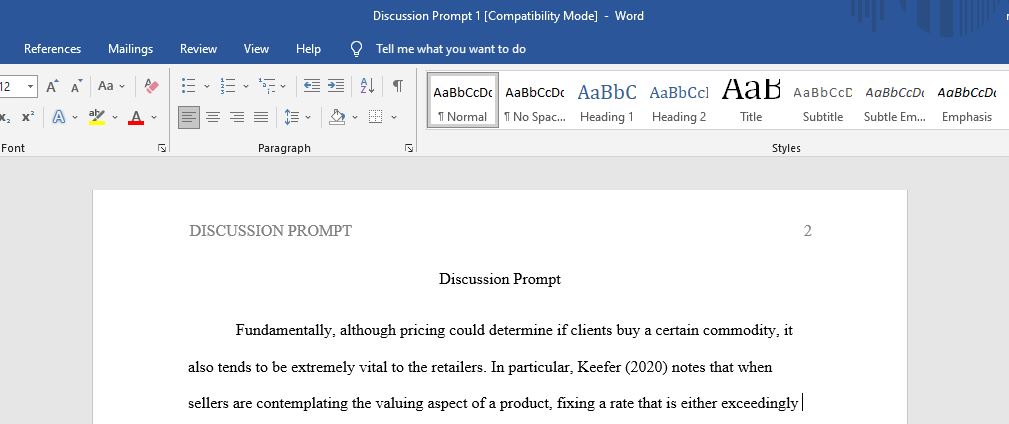Open text highlight color dropdown arrow

click(115, 117)
